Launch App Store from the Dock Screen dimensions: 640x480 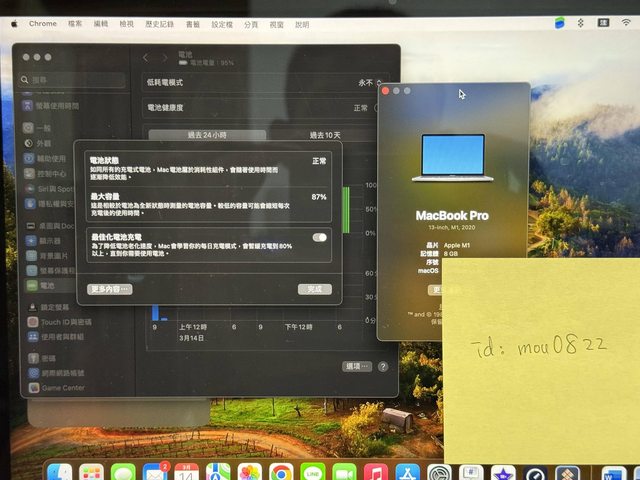tap(407, 473)
